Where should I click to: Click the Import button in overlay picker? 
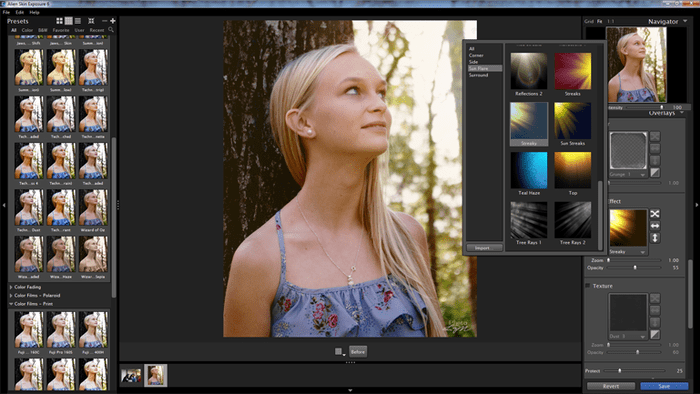tap(484, 248)
